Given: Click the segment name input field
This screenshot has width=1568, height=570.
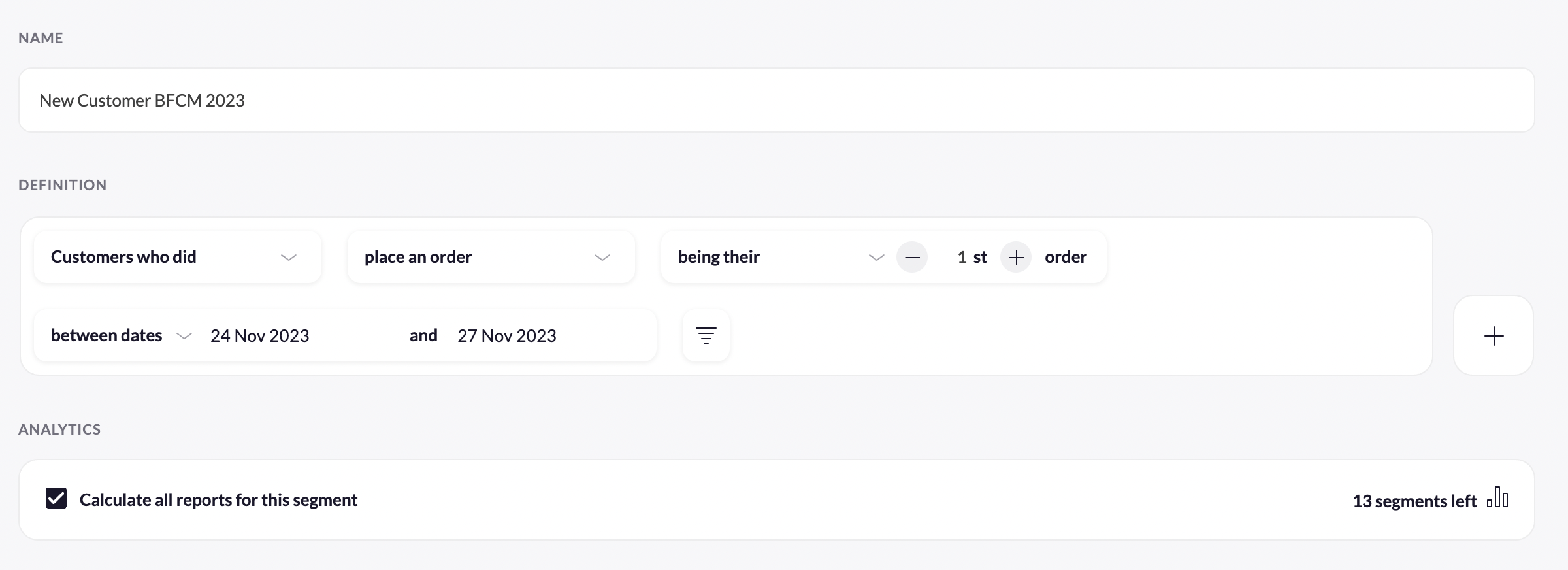Looking at the screenshot, I should [776, 100].
